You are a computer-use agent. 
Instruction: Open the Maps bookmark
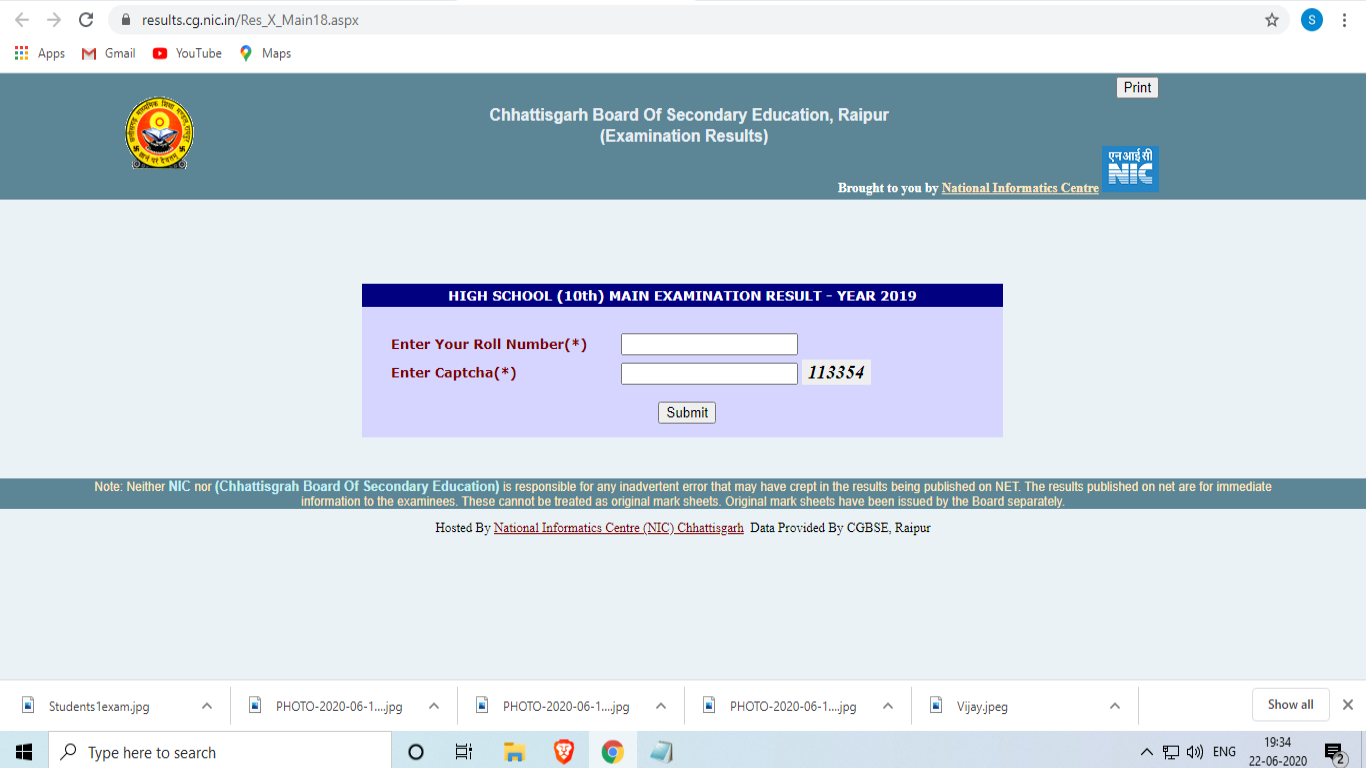265,53
